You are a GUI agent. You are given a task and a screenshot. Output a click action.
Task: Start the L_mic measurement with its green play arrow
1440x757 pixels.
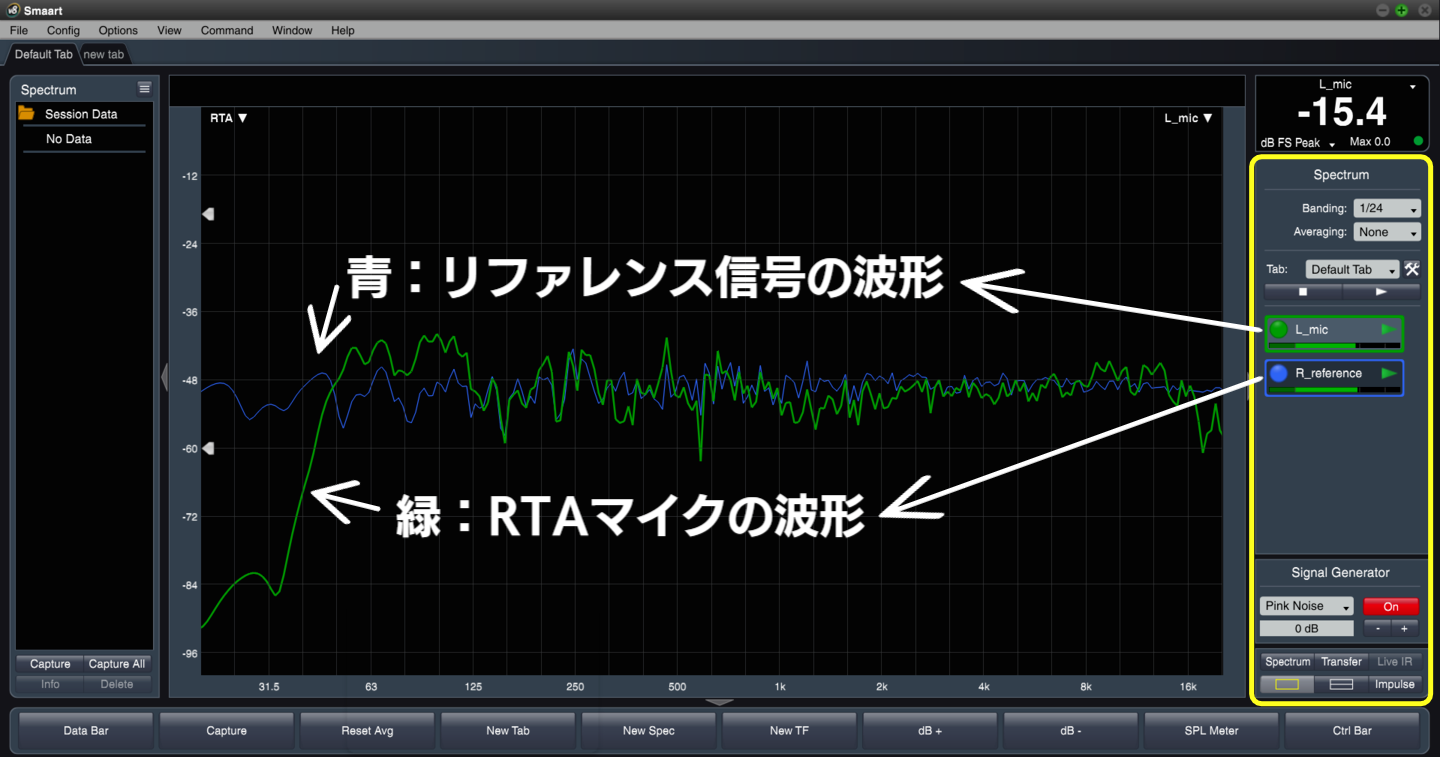click(x=1389, y=329)
